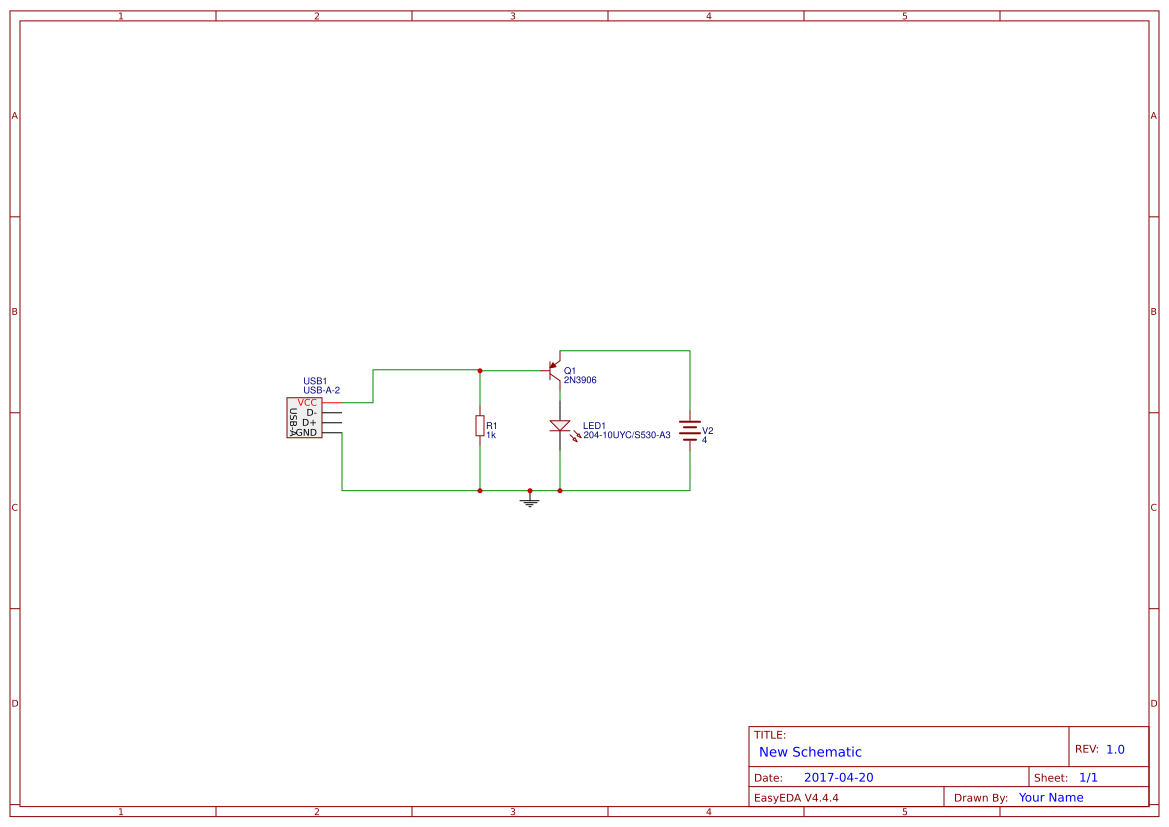This screenshot has height=827, width=1169.
Task: Click the 'EasyEDA V4.4.4' label
Action: tap(795, 797)
